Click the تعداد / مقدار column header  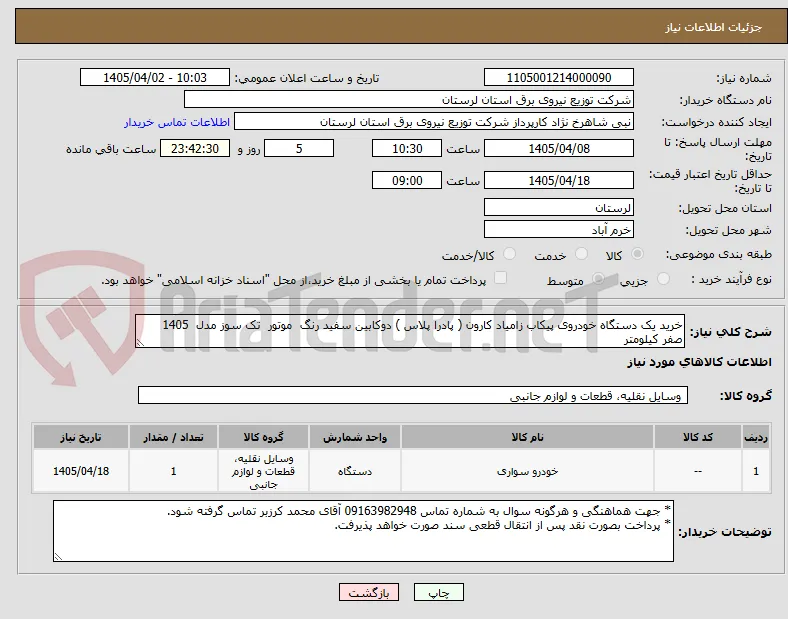173,437
